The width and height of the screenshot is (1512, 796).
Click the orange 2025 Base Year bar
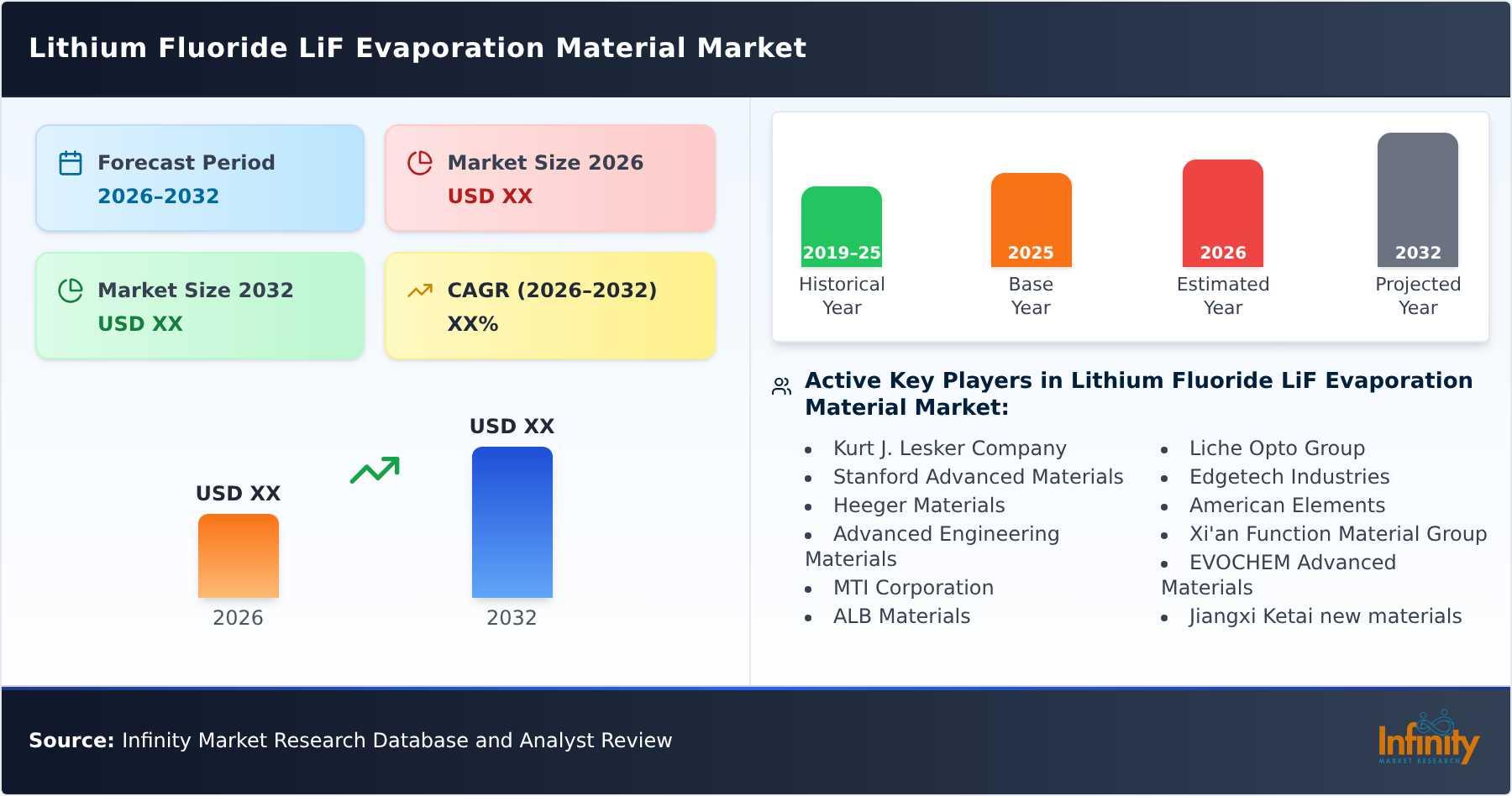[x=1031, y=220]
